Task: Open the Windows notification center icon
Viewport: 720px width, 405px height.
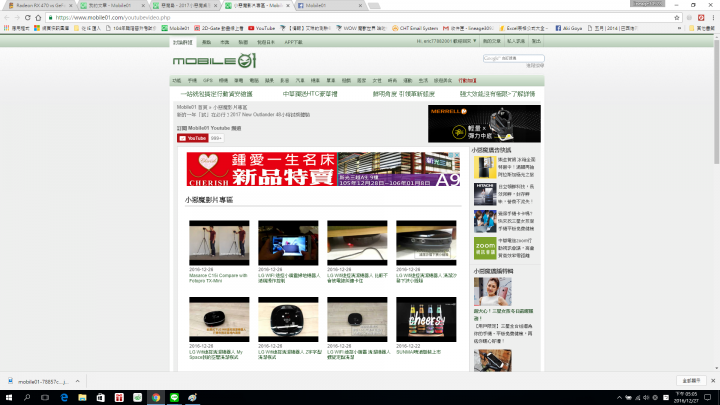Action: coord(708,397)
